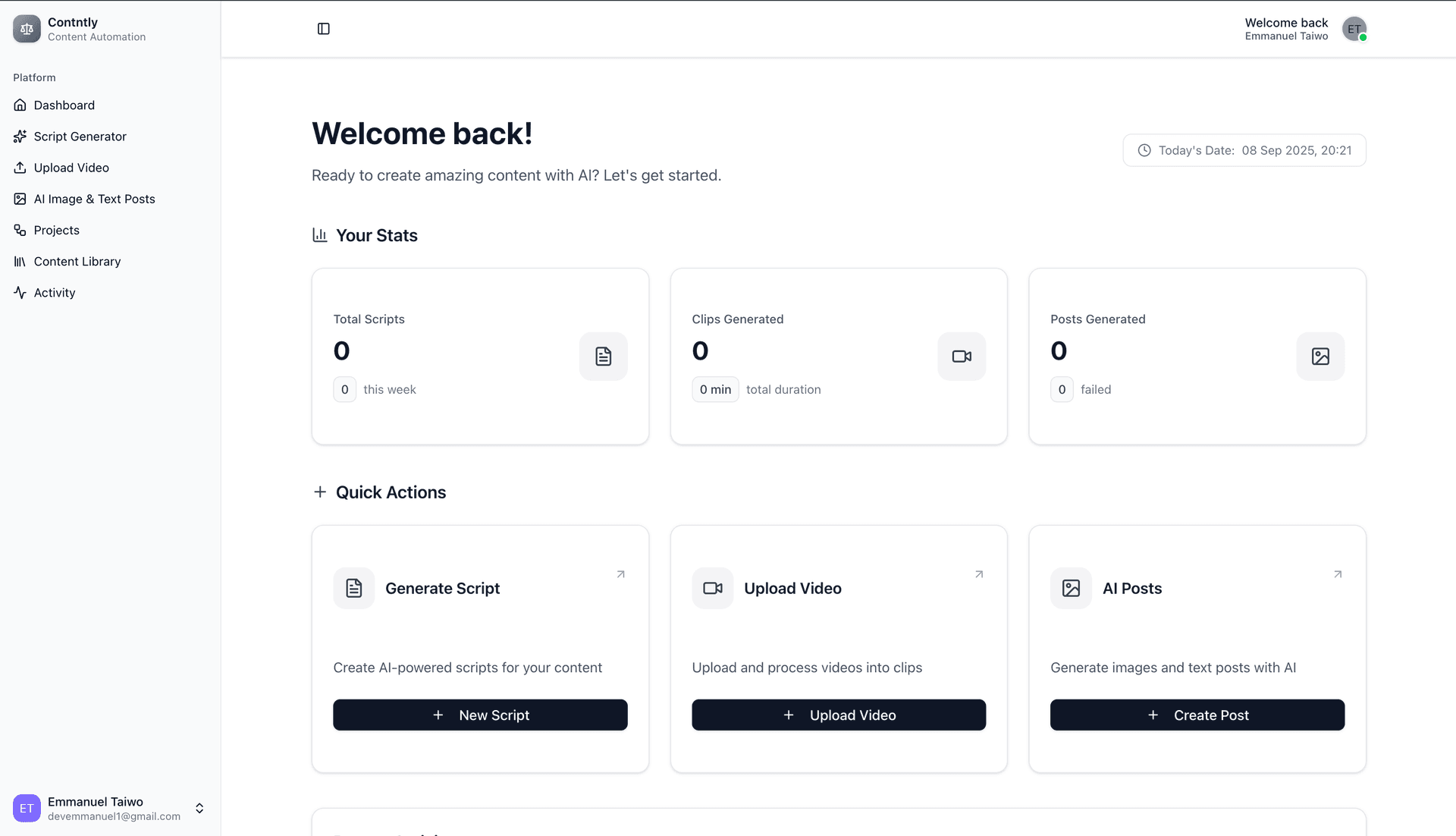Click the AI Posts card image icon
Screen dimensions: 1456x836
(1071, 588)
